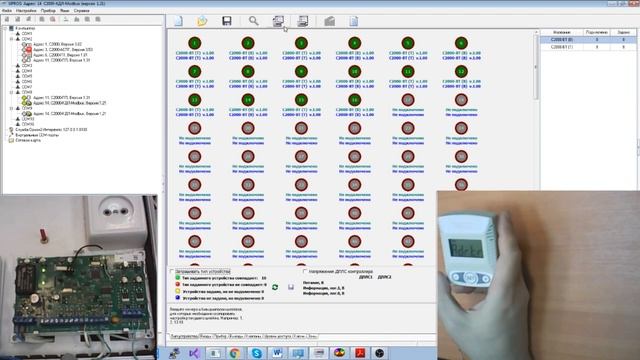Select the COM1 port node
This screenshot has width=640, height=360.
tap(27, 33)
